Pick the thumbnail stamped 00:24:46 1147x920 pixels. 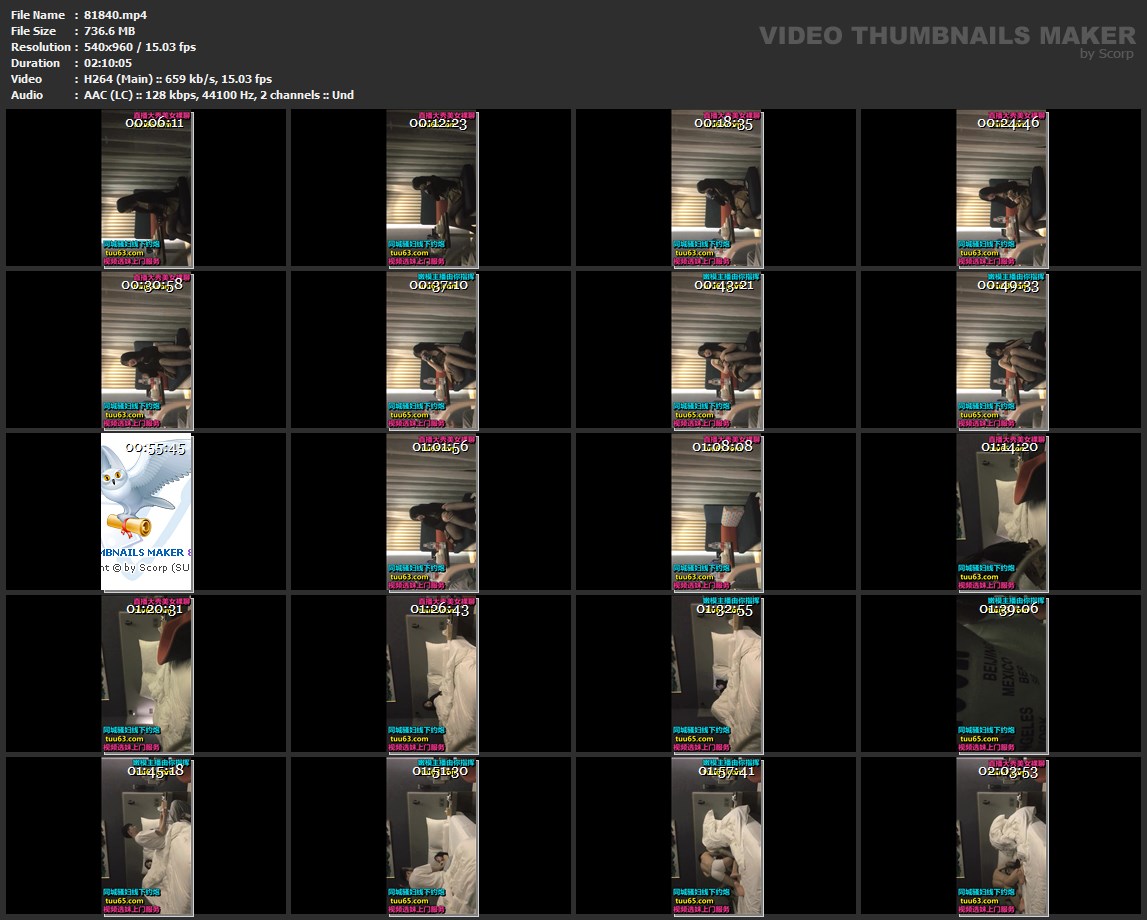point(1002,188)
